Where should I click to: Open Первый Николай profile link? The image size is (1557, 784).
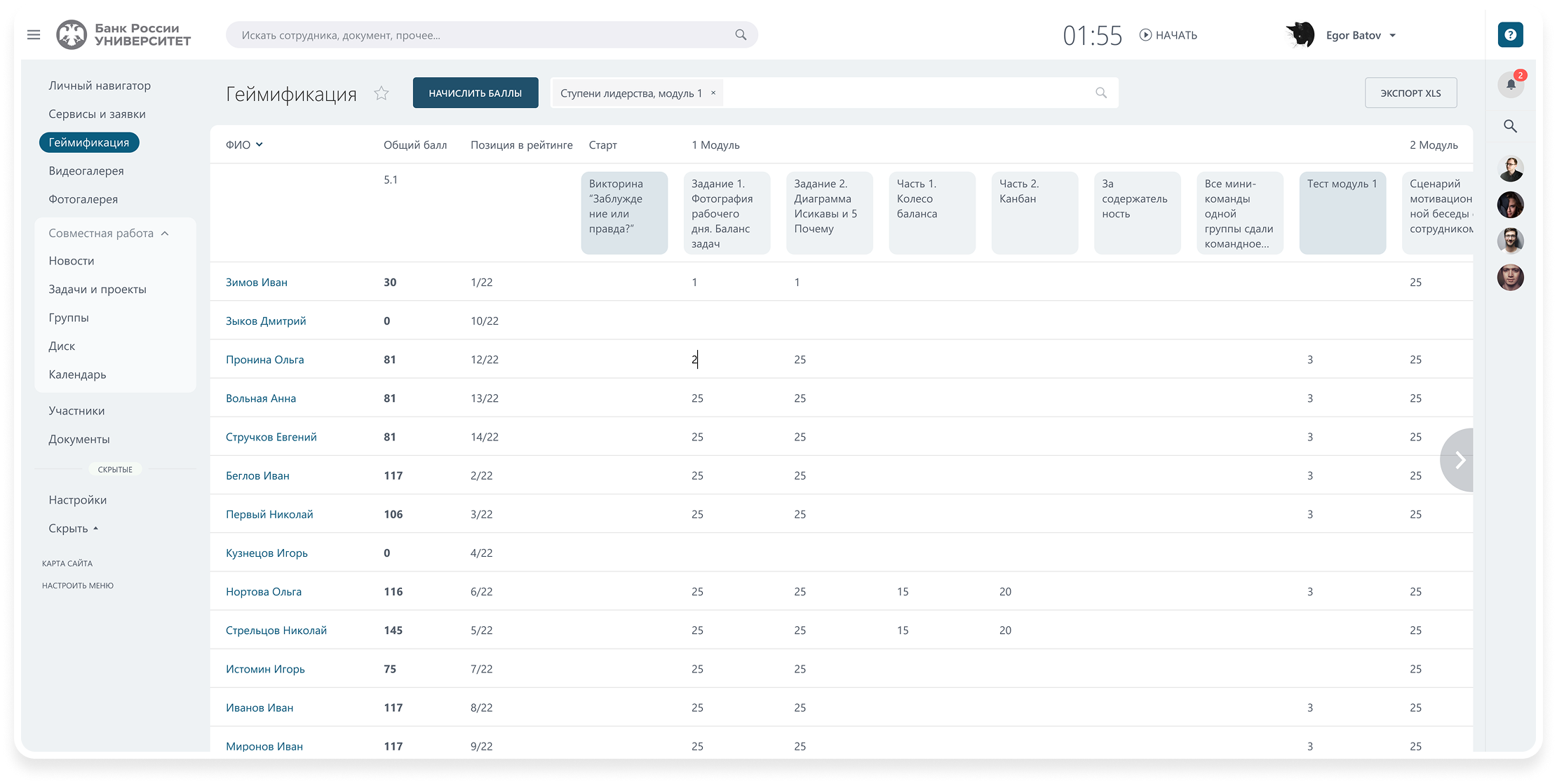269,514
